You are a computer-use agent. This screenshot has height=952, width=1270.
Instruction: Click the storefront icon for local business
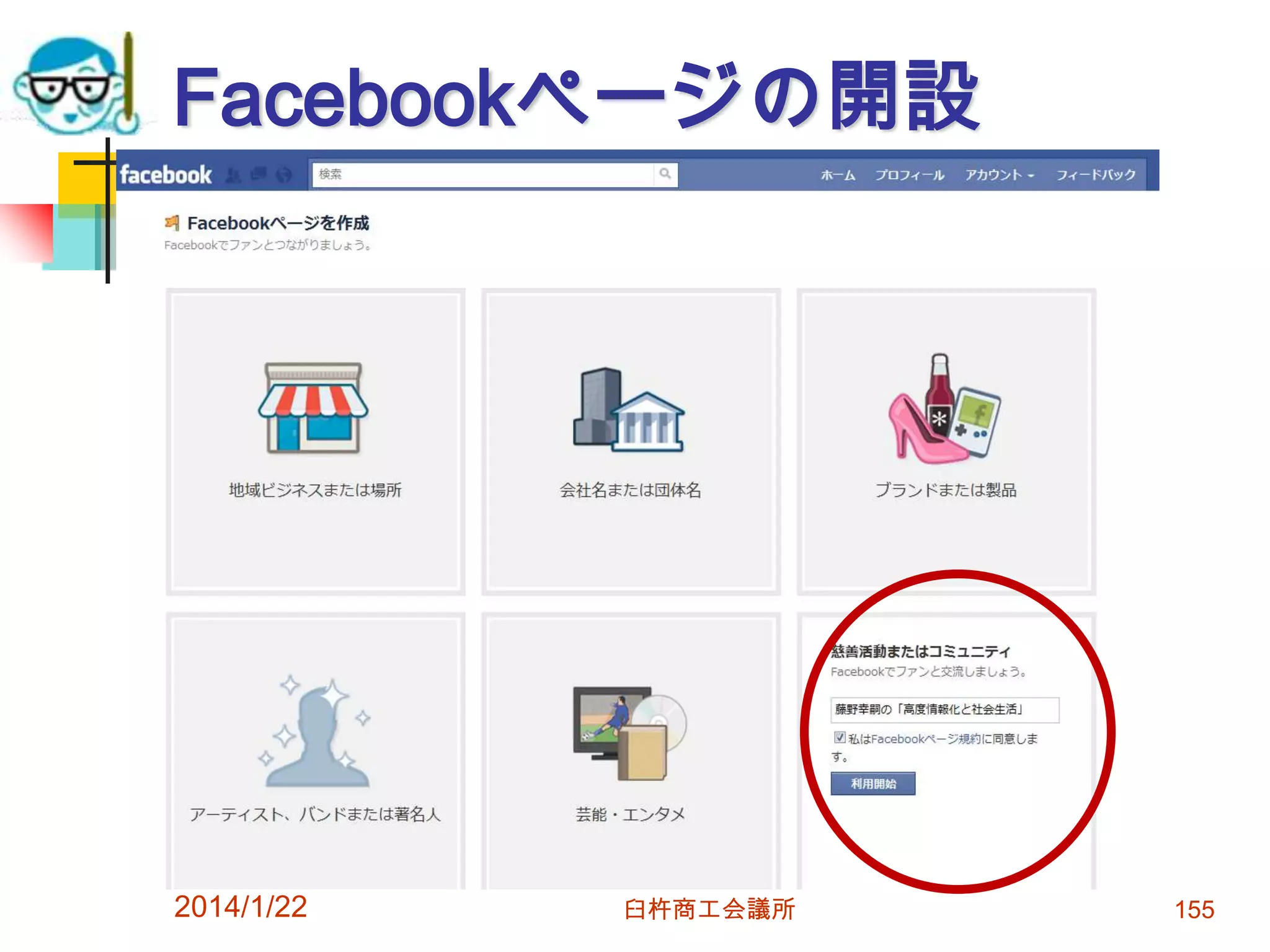[313, 408]
